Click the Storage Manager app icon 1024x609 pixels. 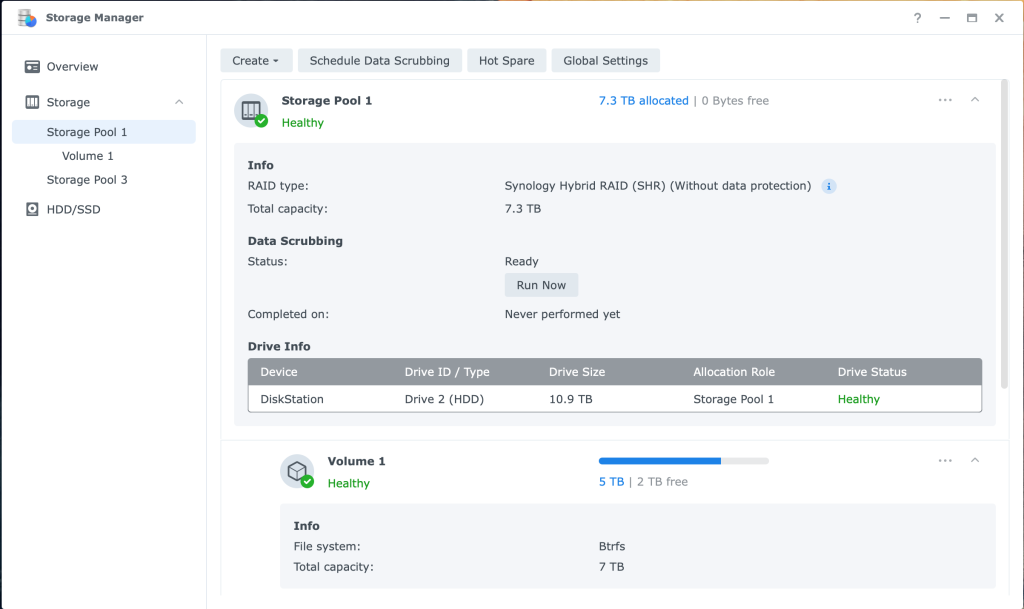pyautogui.click(x=27, y=18)
